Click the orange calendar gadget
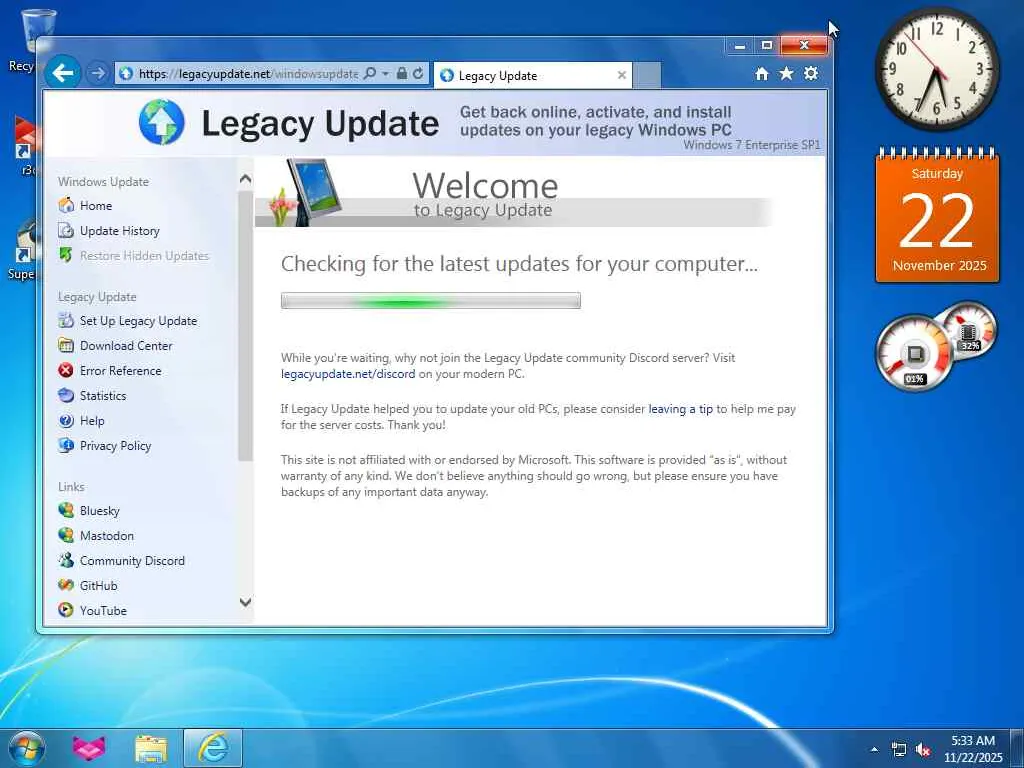Image resolution: width=1024 pixels, height=768 pixels. point(937,216)
